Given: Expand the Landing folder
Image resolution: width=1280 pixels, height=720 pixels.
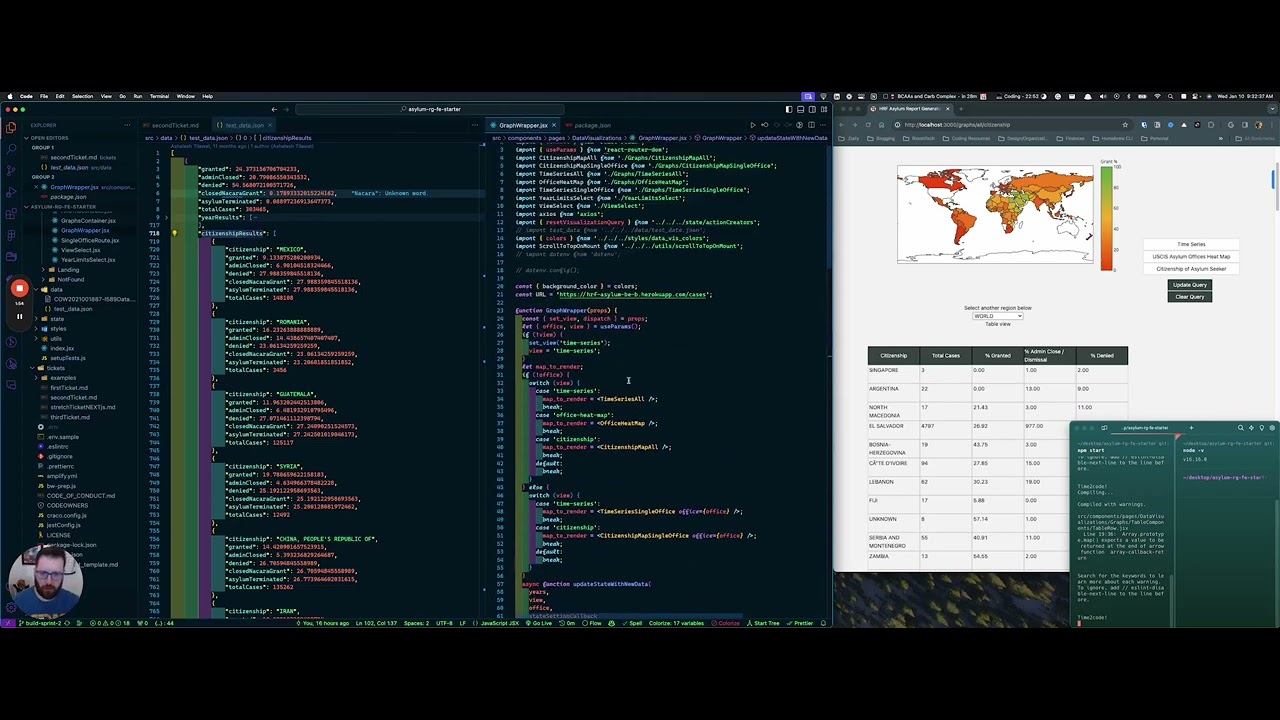Looking at the screenshot, I should pyautogui.click(x=68, y=269).
